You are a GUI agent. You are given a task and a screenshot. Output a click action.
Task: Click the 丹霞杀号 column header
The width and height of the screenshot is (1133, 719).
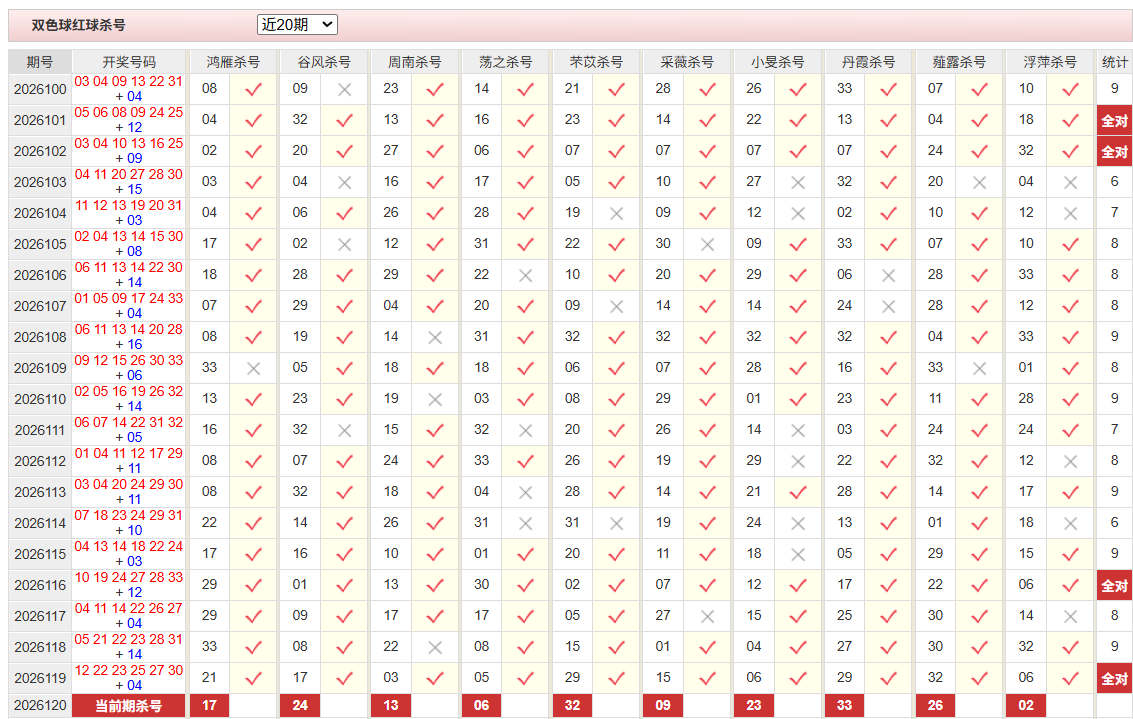[x=868, y=62]
